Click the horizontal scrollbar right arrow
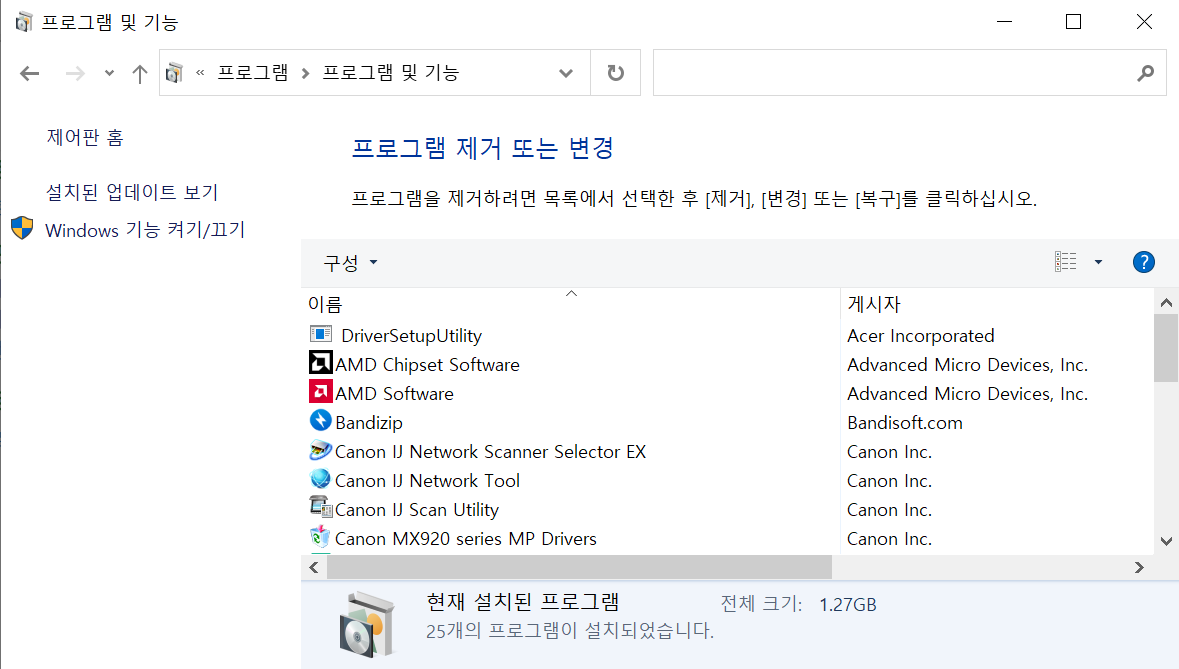Screen dimensions: 1179x669 (1139, 568)
